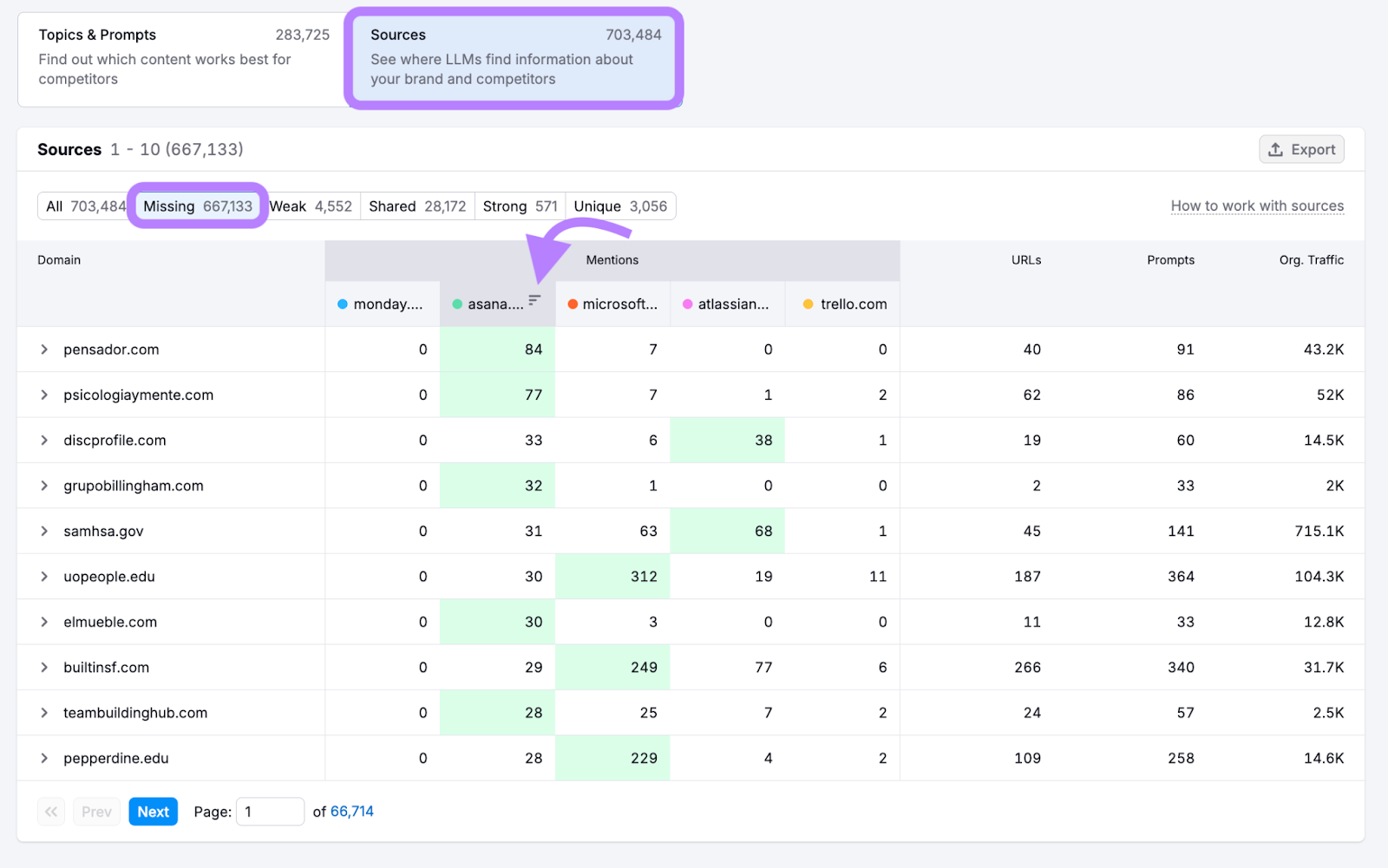Expand the pensador.com row
The image size is (1388, 868).
pyautogui.click(x=43, y=349)
